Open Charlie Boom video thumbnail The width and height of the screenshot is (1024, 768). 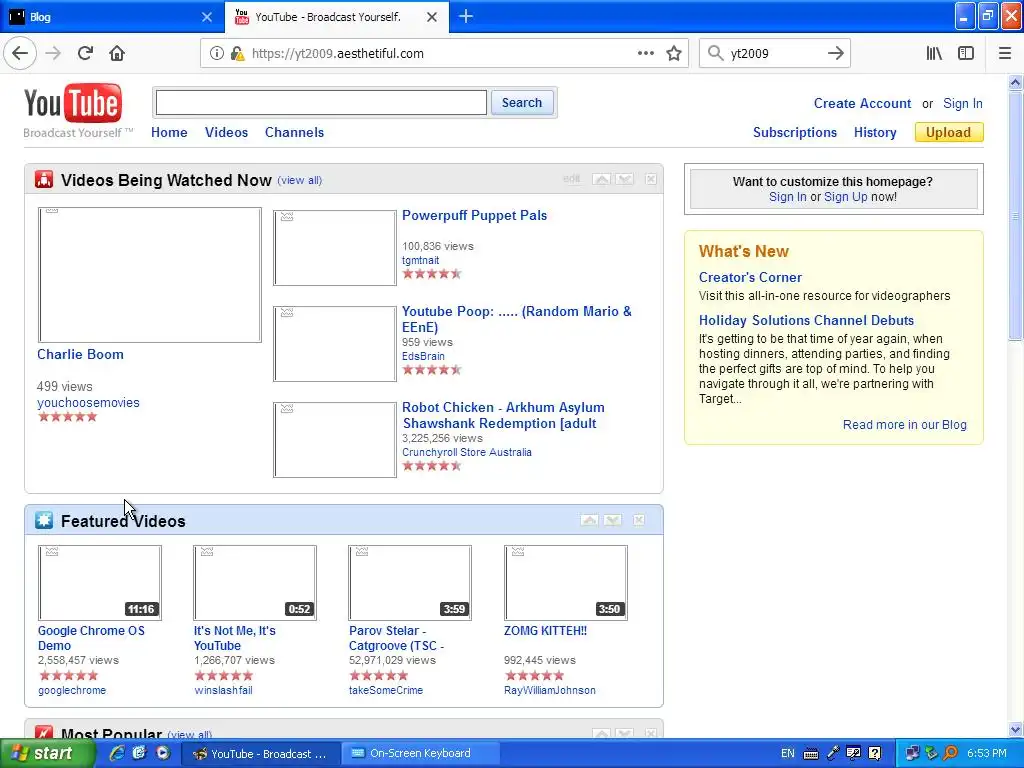[150, 275]
